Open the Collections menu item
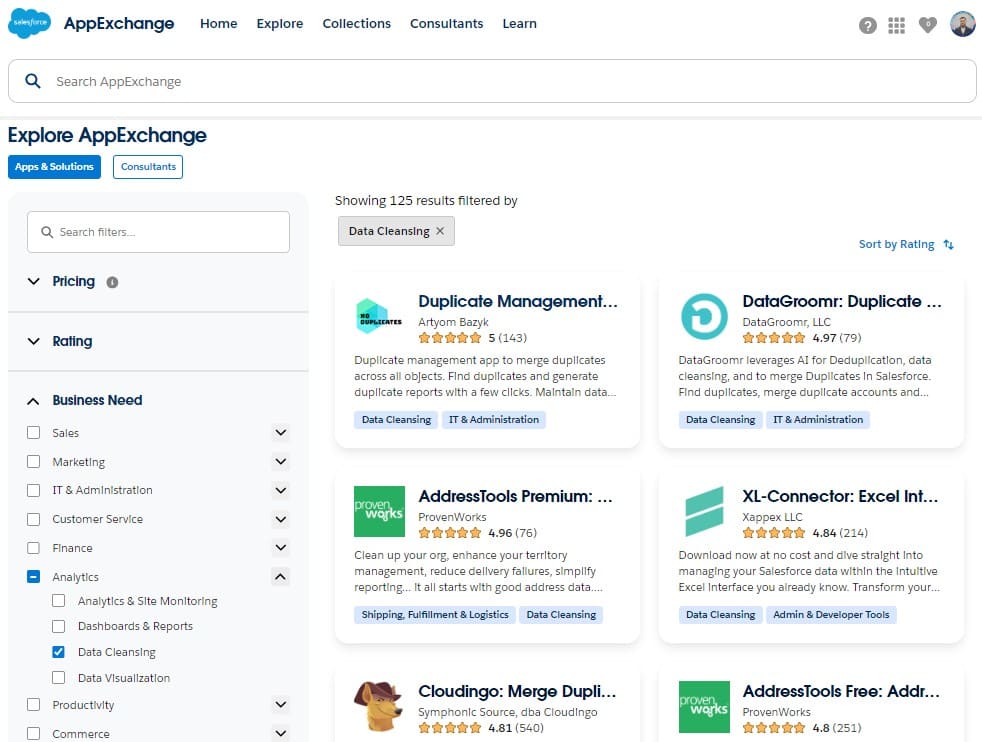Viewport: 982px width, 742px height. click(356, 24)
